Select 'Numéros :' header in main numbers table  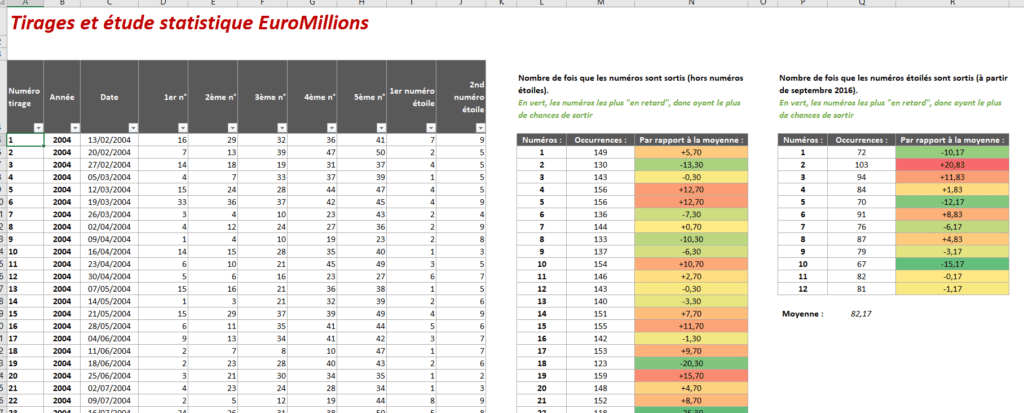(x=541, y=140)
